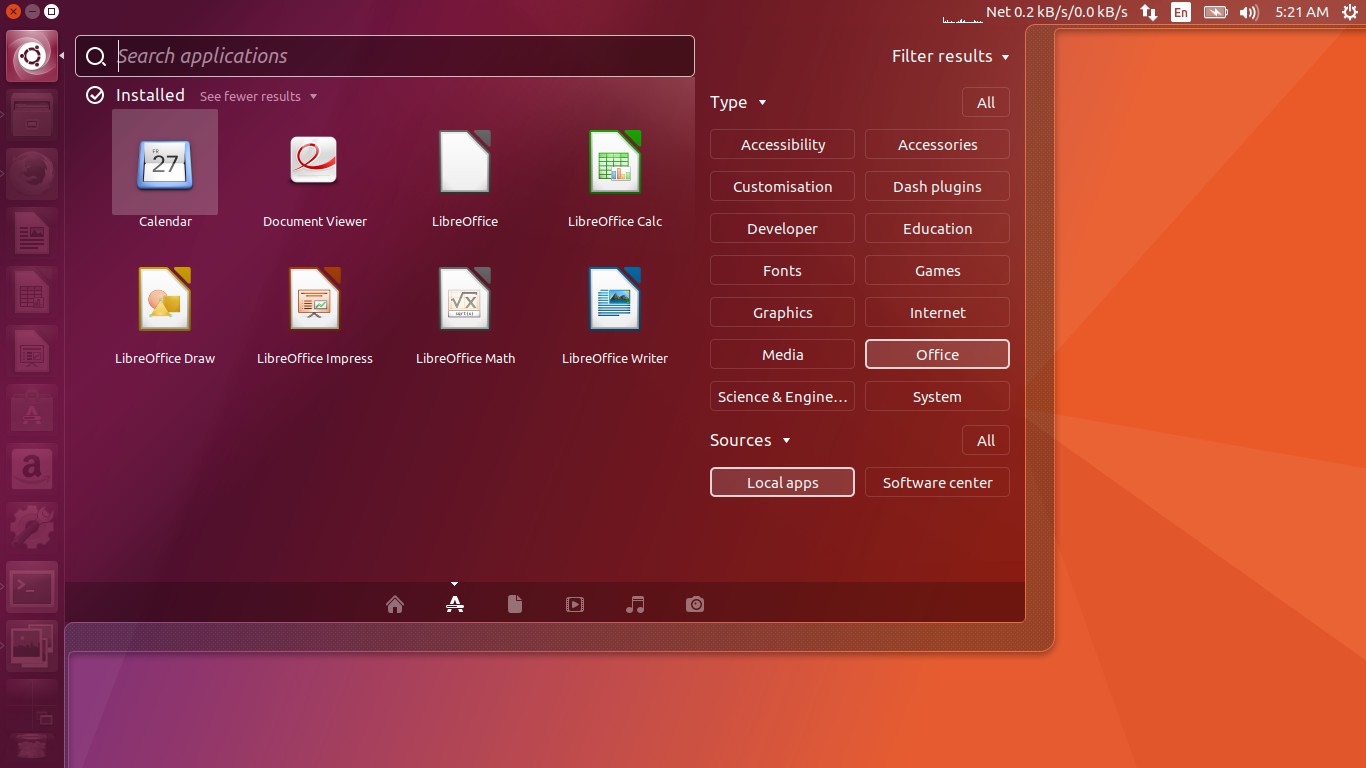Switch to the Photos lens
The width and height of the screenshot is (1366, 768).
pyautogui.click(x=695, y=604)
